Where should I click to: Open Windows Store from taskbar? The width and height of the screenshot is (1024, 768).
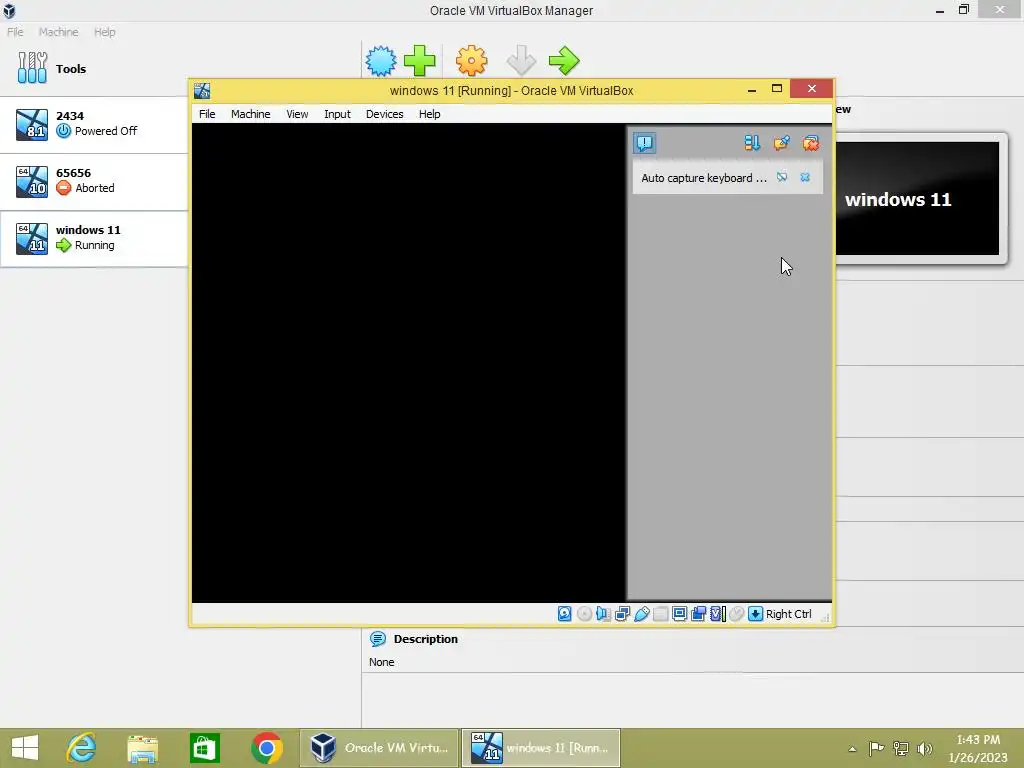204,748
